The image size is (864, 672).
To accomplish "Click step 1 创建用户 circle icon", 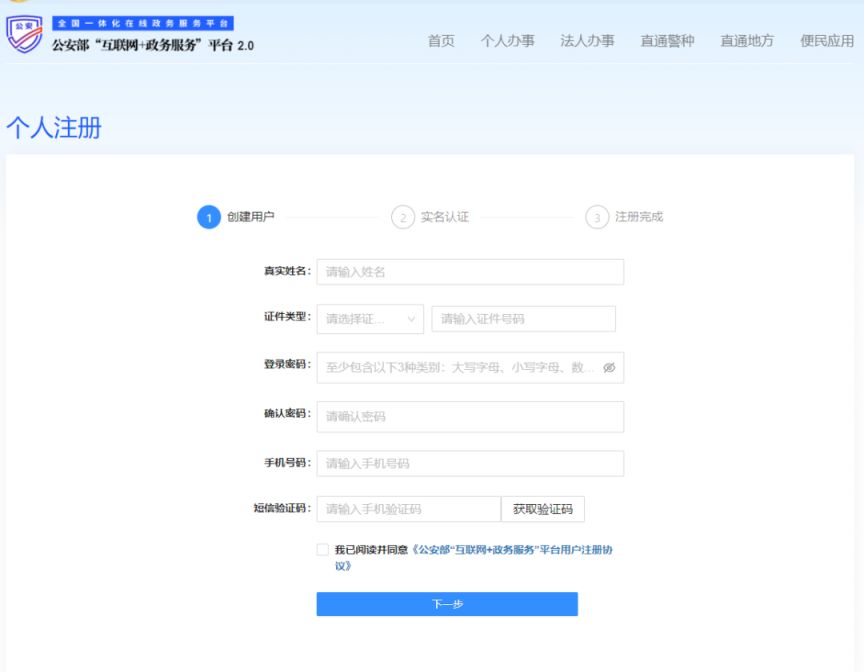I will click(209, 218).
